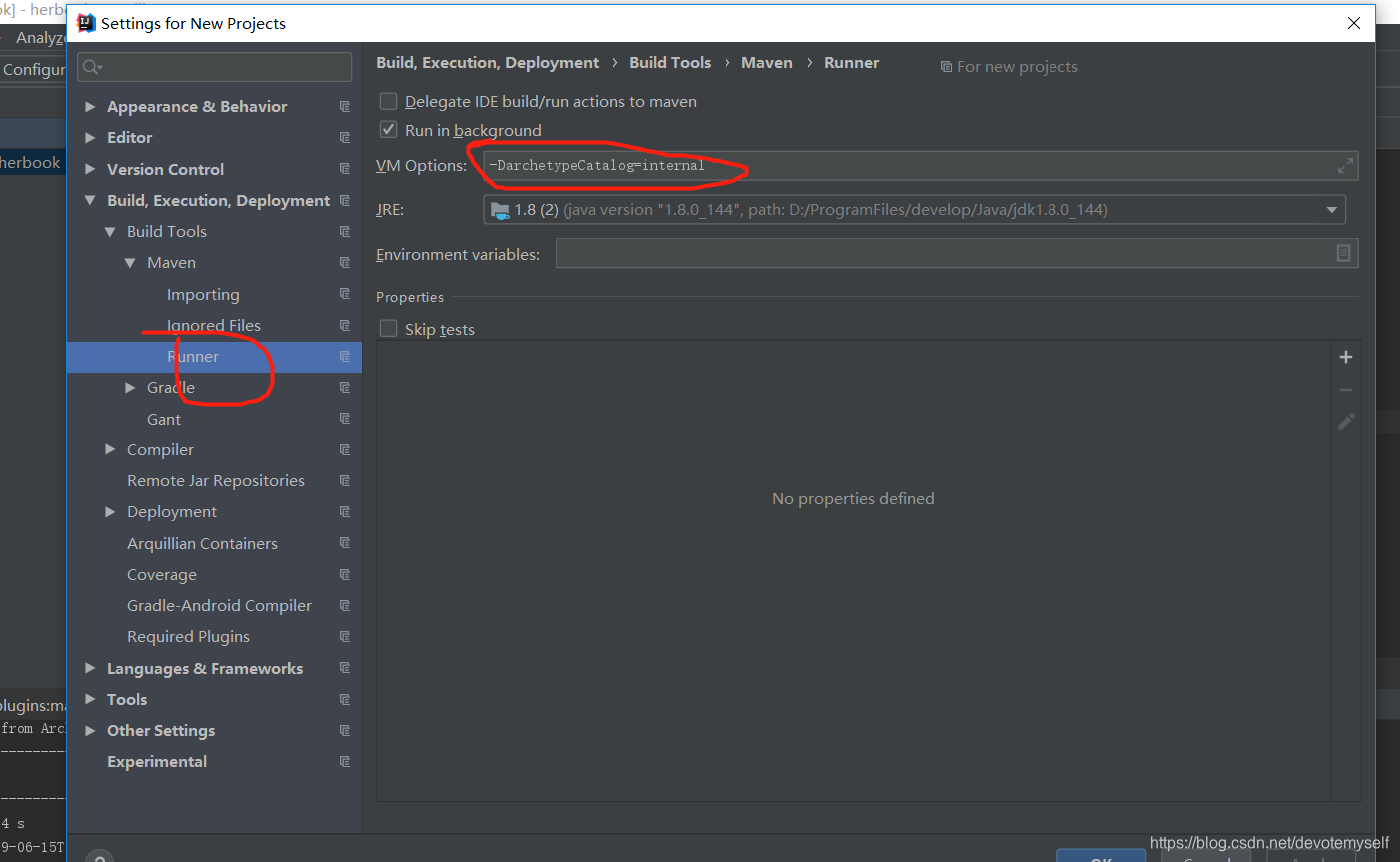Click project-level icon beside Tools

coord(345,699)
